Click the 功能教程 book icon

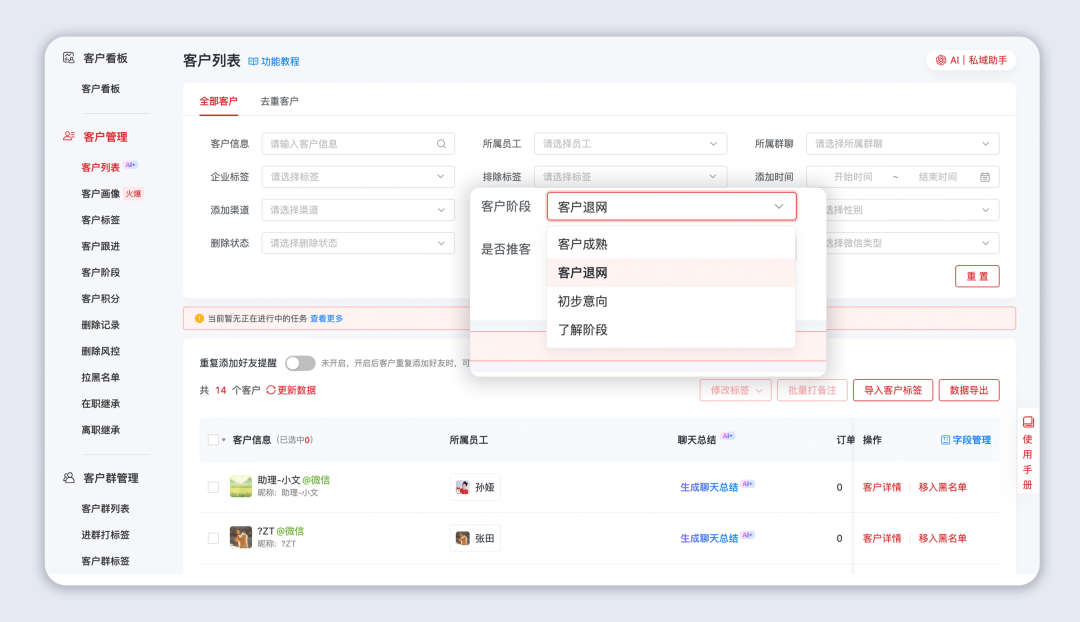click(253, 62)
